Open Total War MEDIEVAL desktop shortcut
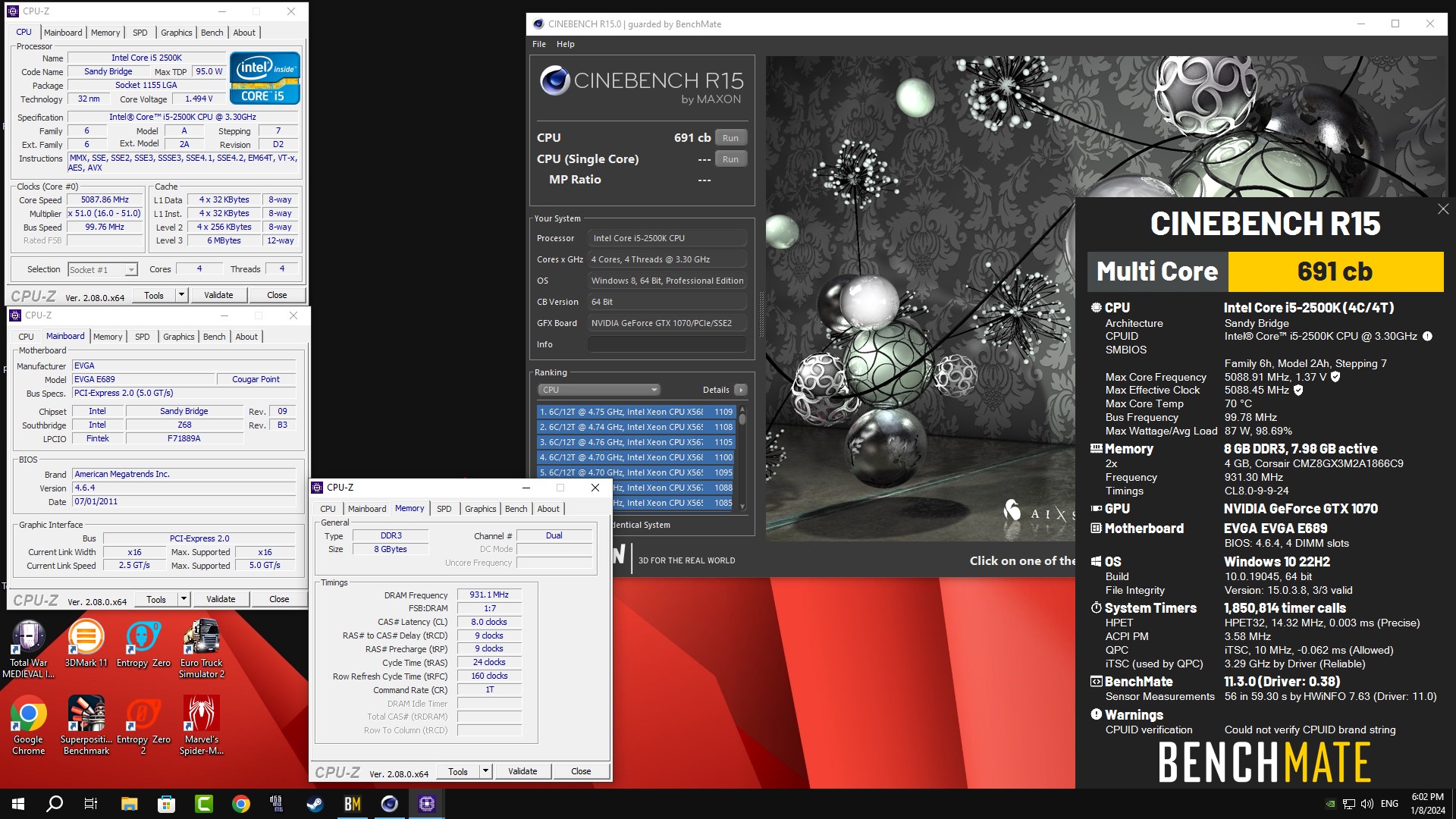Viewport: 1456px width, 819px height. pos(29,648)
